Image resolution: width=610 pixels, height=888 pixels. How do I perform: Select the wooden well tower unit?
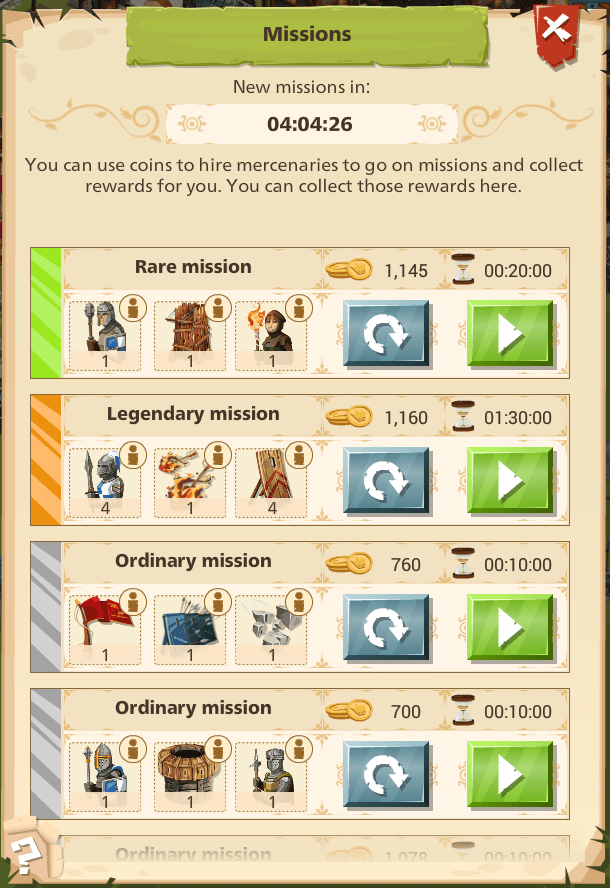point(190,776)
